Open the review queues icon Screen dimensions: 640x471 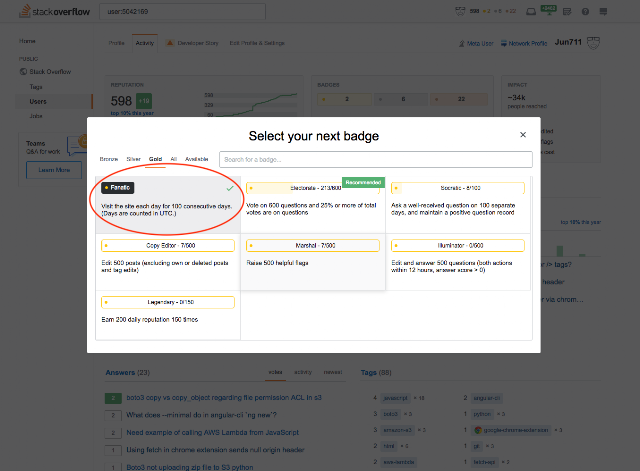(567, 11)
